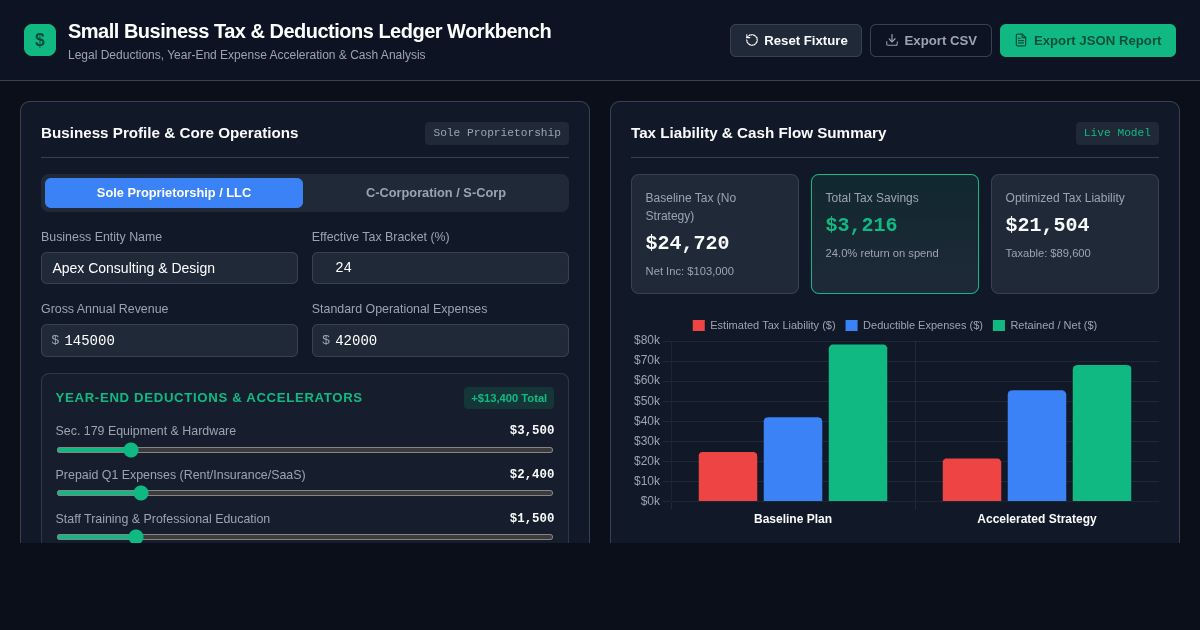Screen dimensions: 1200x630
Task: Select the Sole Proprietorship / LLC tab
Action: pyautogui.click(x=174, y=193)
